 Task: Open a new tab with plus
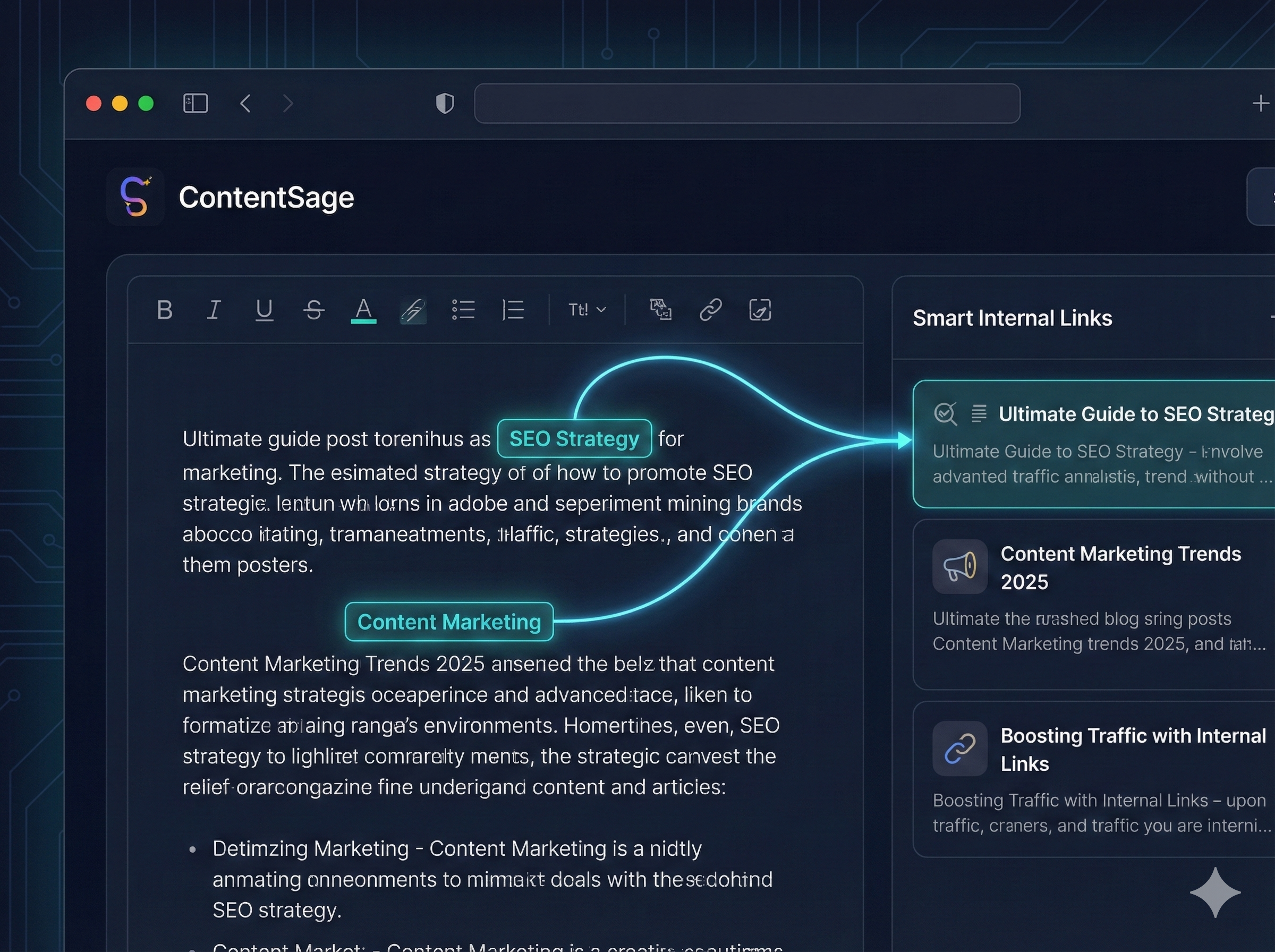[x=1261, y=104]
